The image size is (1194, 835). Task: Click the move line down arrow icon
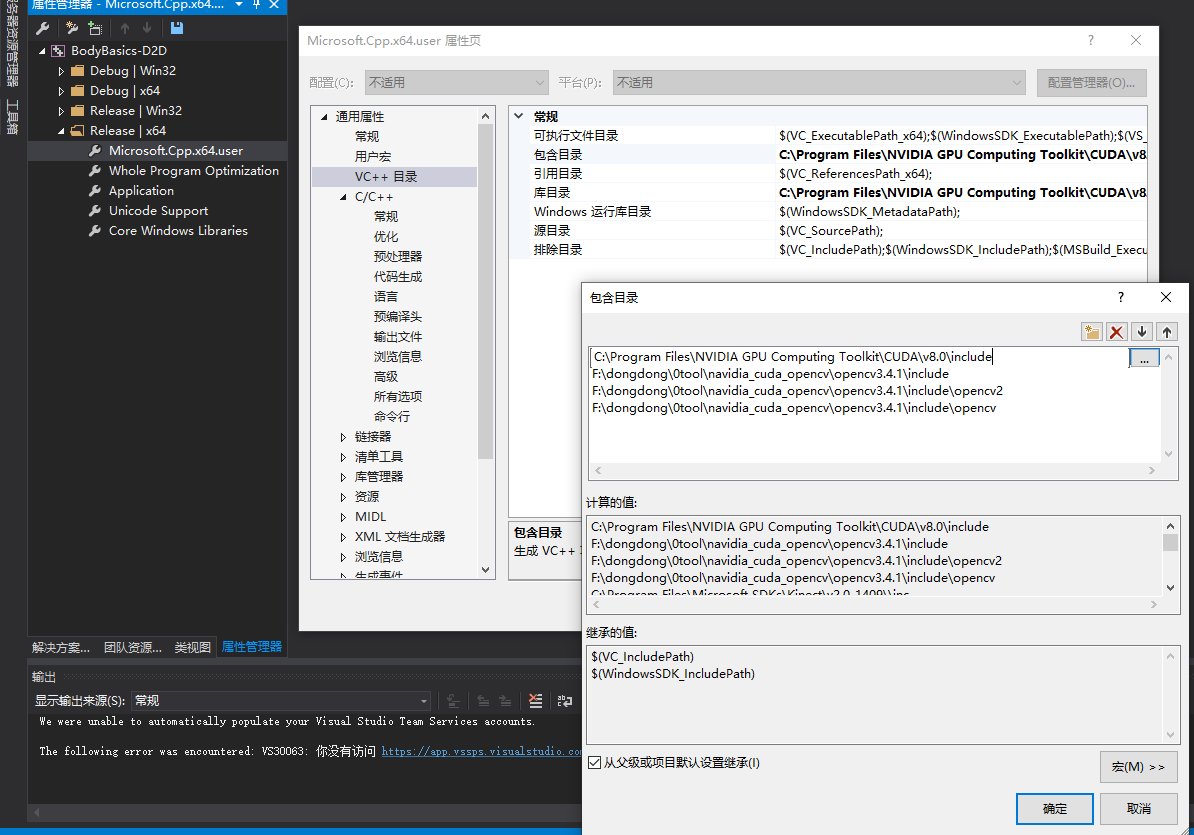pos(1141,332)
